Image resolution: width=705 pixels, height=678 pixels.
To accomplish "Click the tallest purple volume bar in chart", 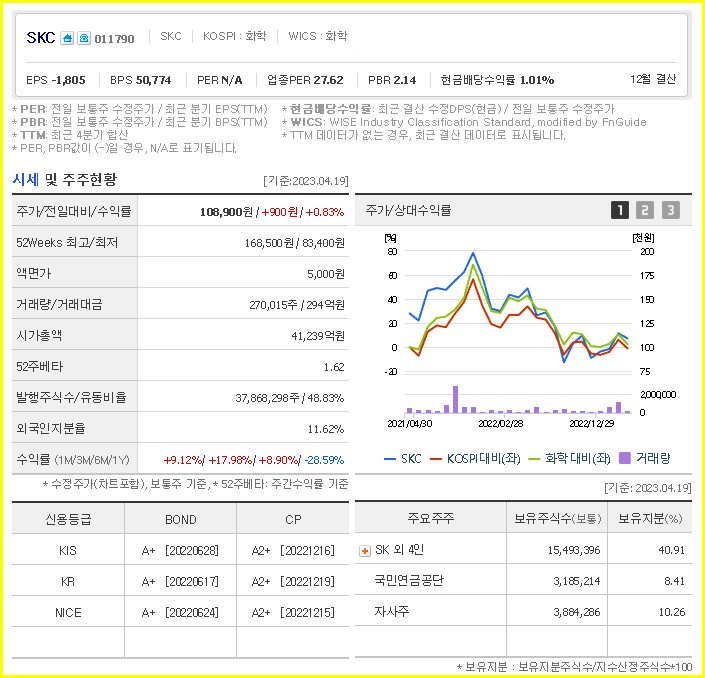I will coord(455,399).
